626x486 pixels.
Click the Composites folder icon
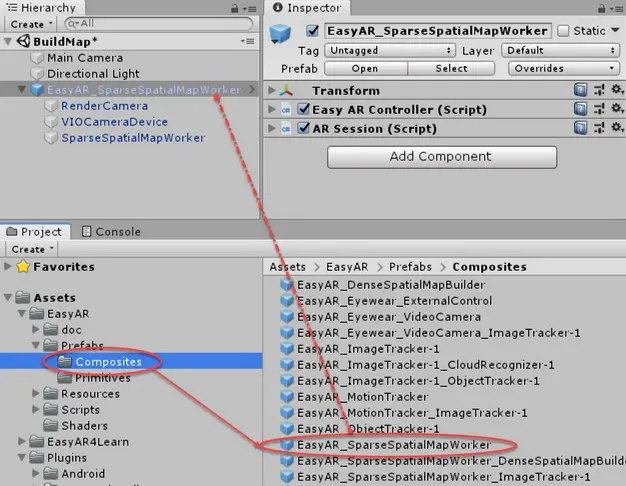coord(64,361)
